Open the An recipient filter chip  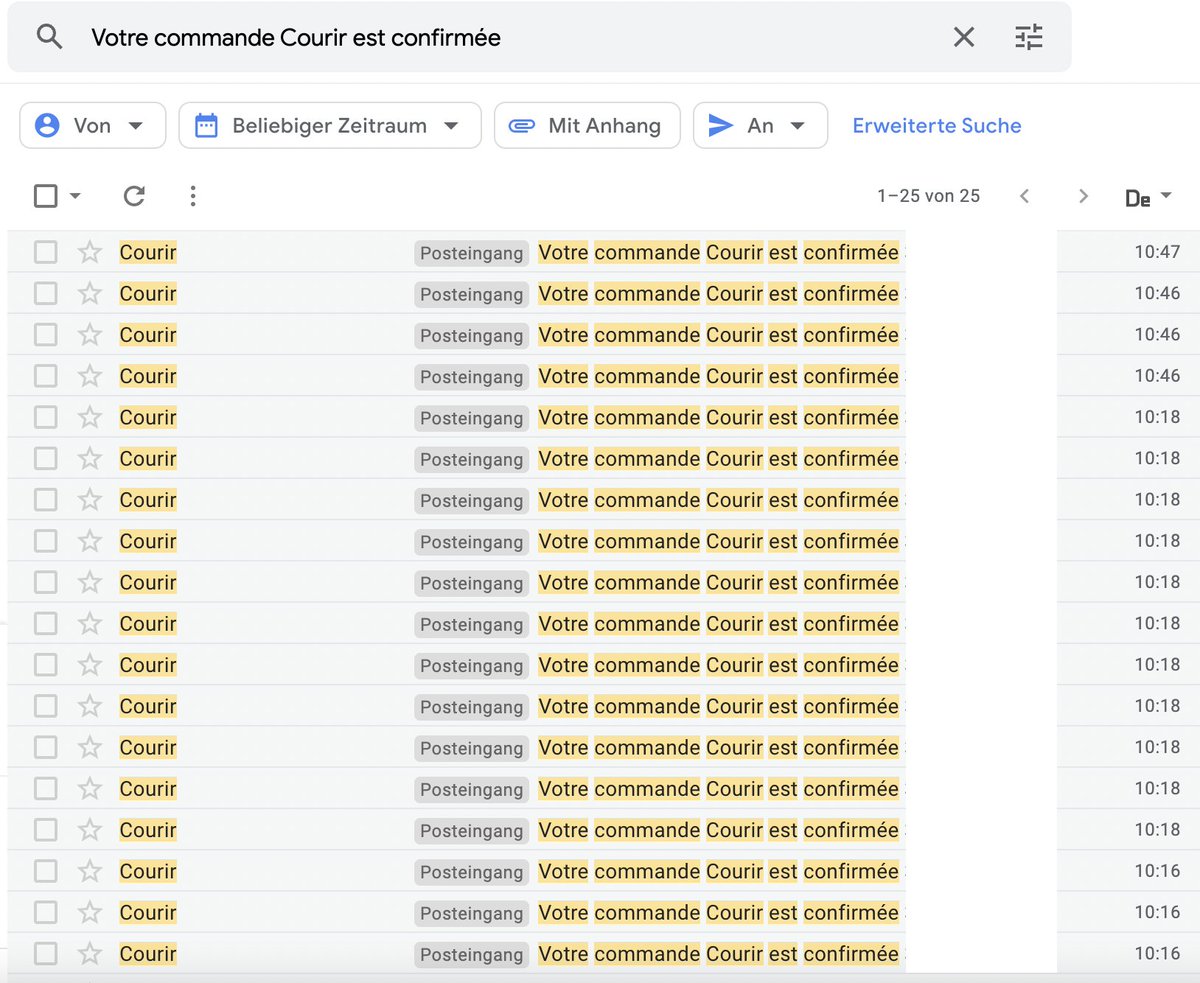760,126
